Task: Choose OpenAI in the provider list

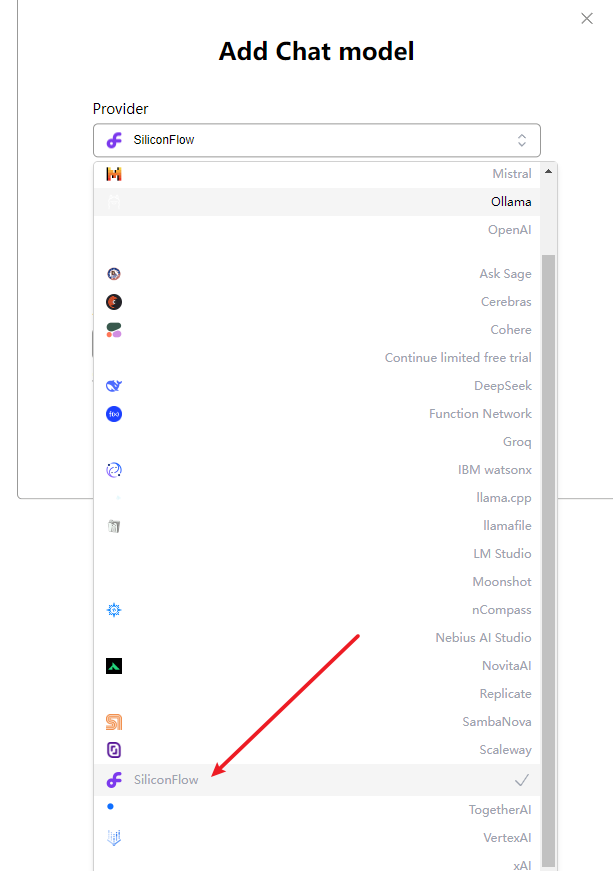Action: click(x=509, y=230)
